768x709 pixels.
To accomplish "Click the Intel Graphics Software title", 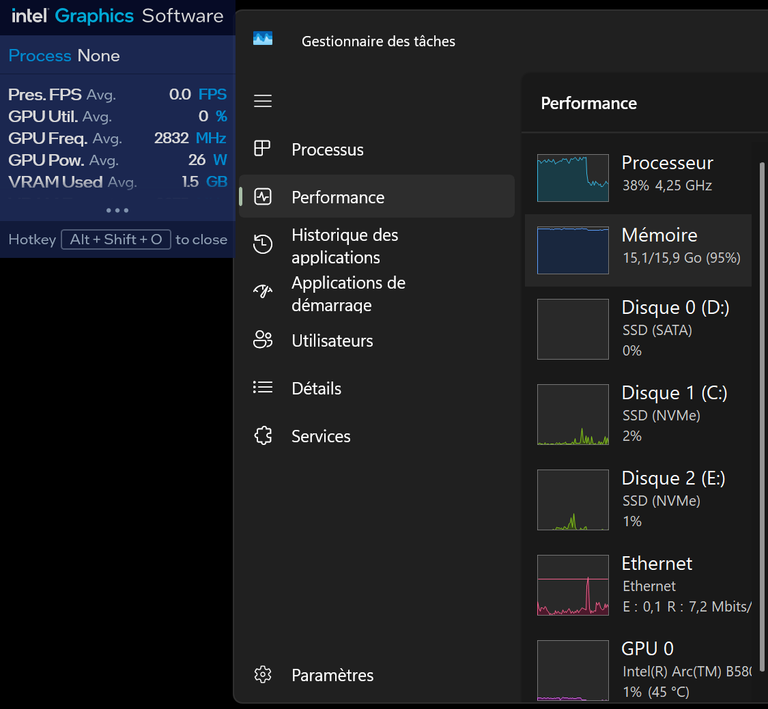I will (x=118, y=16).
